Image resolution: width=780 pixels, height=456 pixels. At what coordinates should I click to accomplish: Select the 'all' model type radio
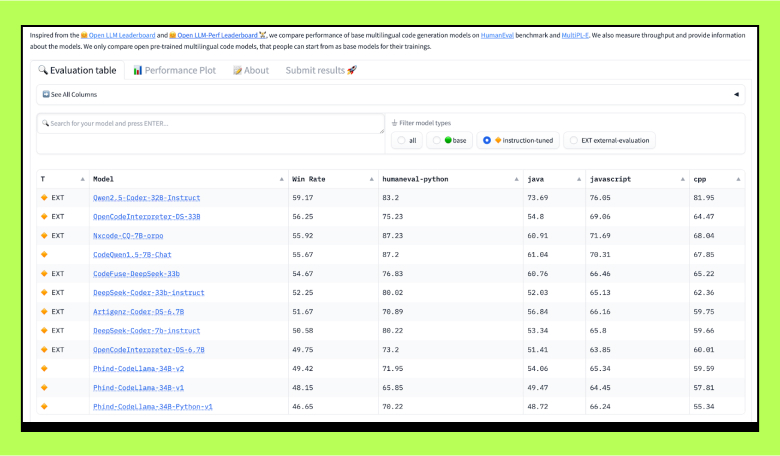[401, 140]
